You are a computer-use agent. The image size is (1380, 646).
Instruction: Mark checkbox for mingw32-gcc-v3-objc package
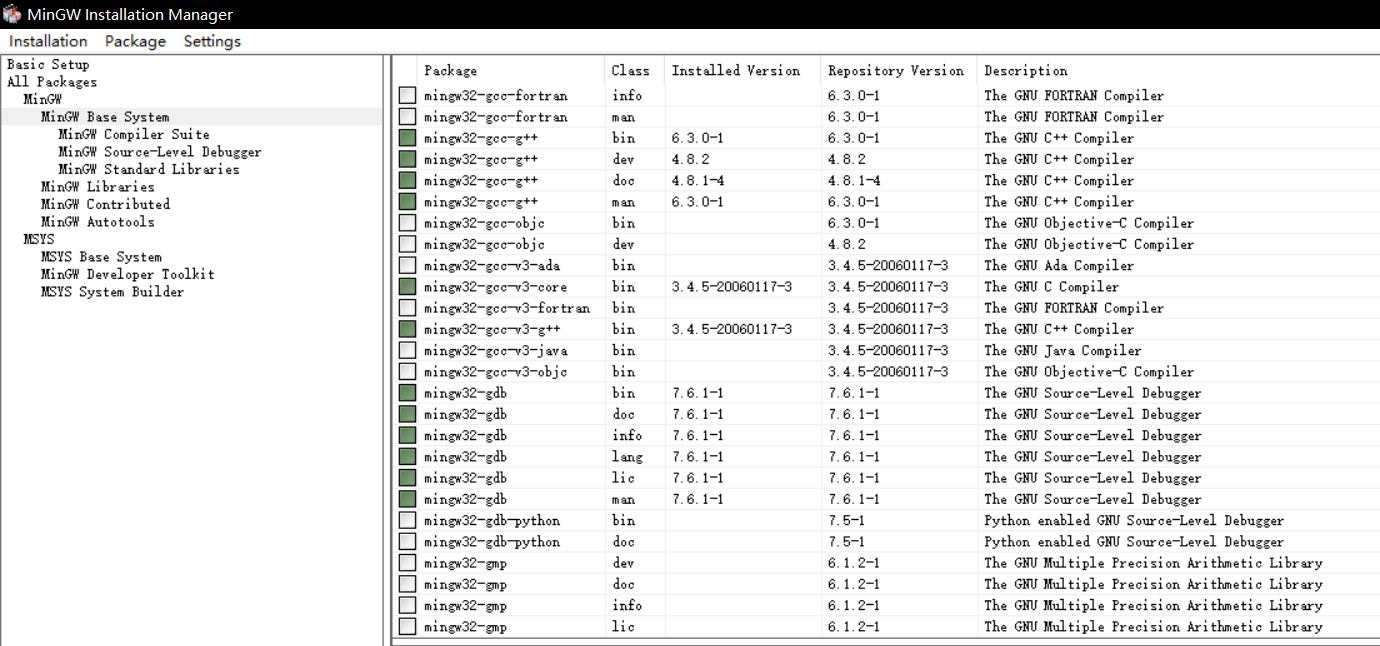click(407, 372)
